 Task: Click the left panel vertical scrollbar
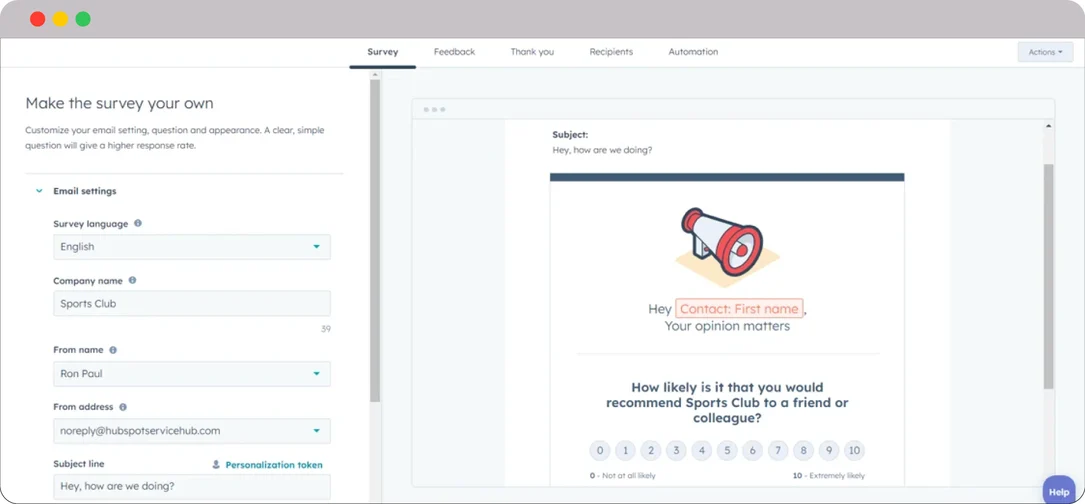point(374,241)
